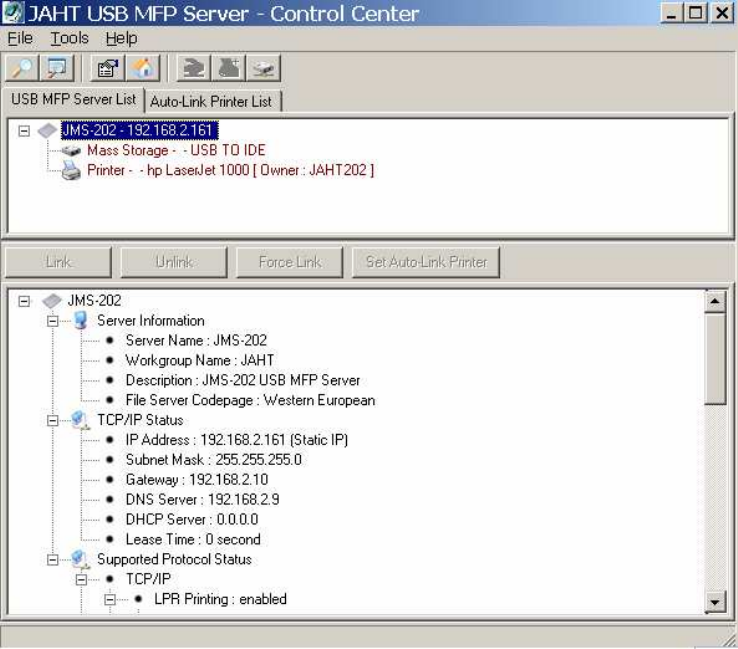
Task: Click the Mass Storage drive icon
Action: click(x=73, y=150)
